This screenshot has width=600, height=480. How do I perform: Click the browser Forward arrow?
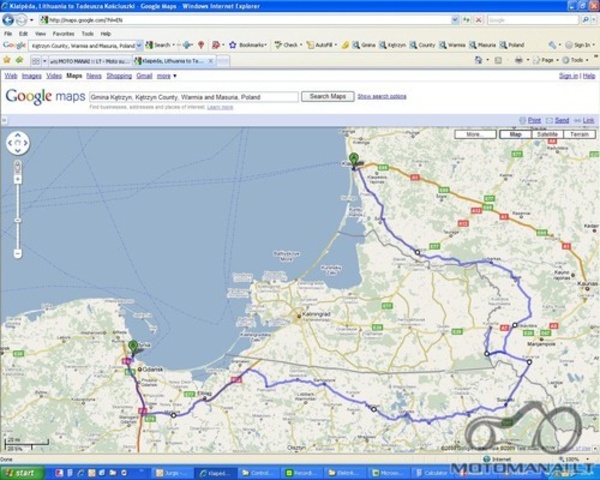click(x=21, y=20)
